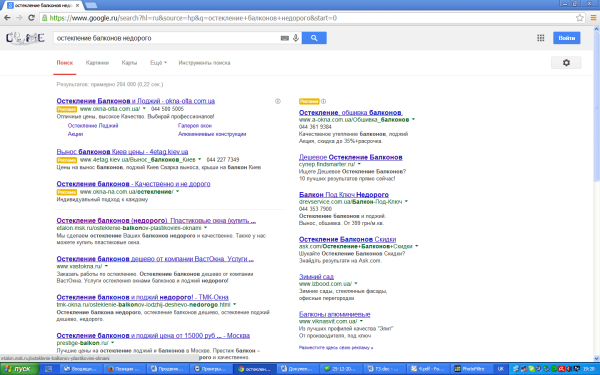Screen dimensions: 600x375
Task: Show info icon next to right-column Реклама label
Action: 323,101
